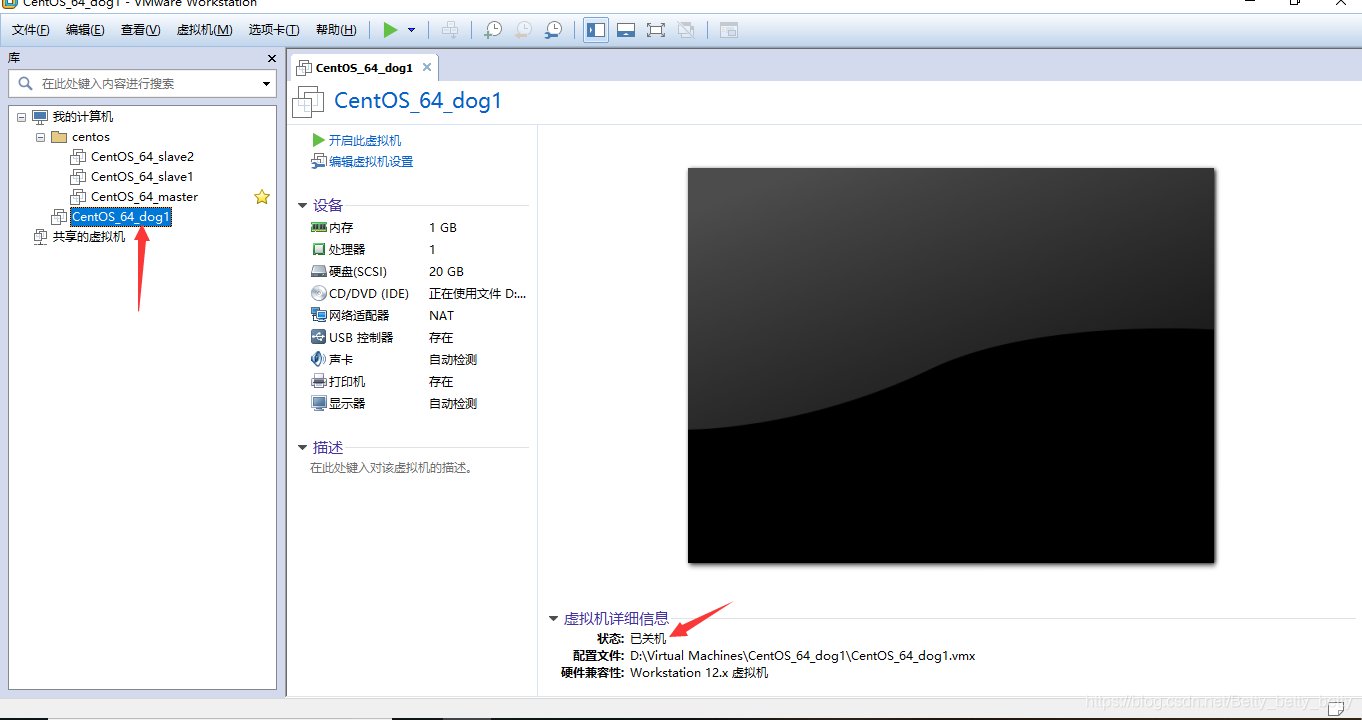Click the 硬盘(SCSI) hard disk icon
This screenshot has width=1362, height=720.
point(319,272)
